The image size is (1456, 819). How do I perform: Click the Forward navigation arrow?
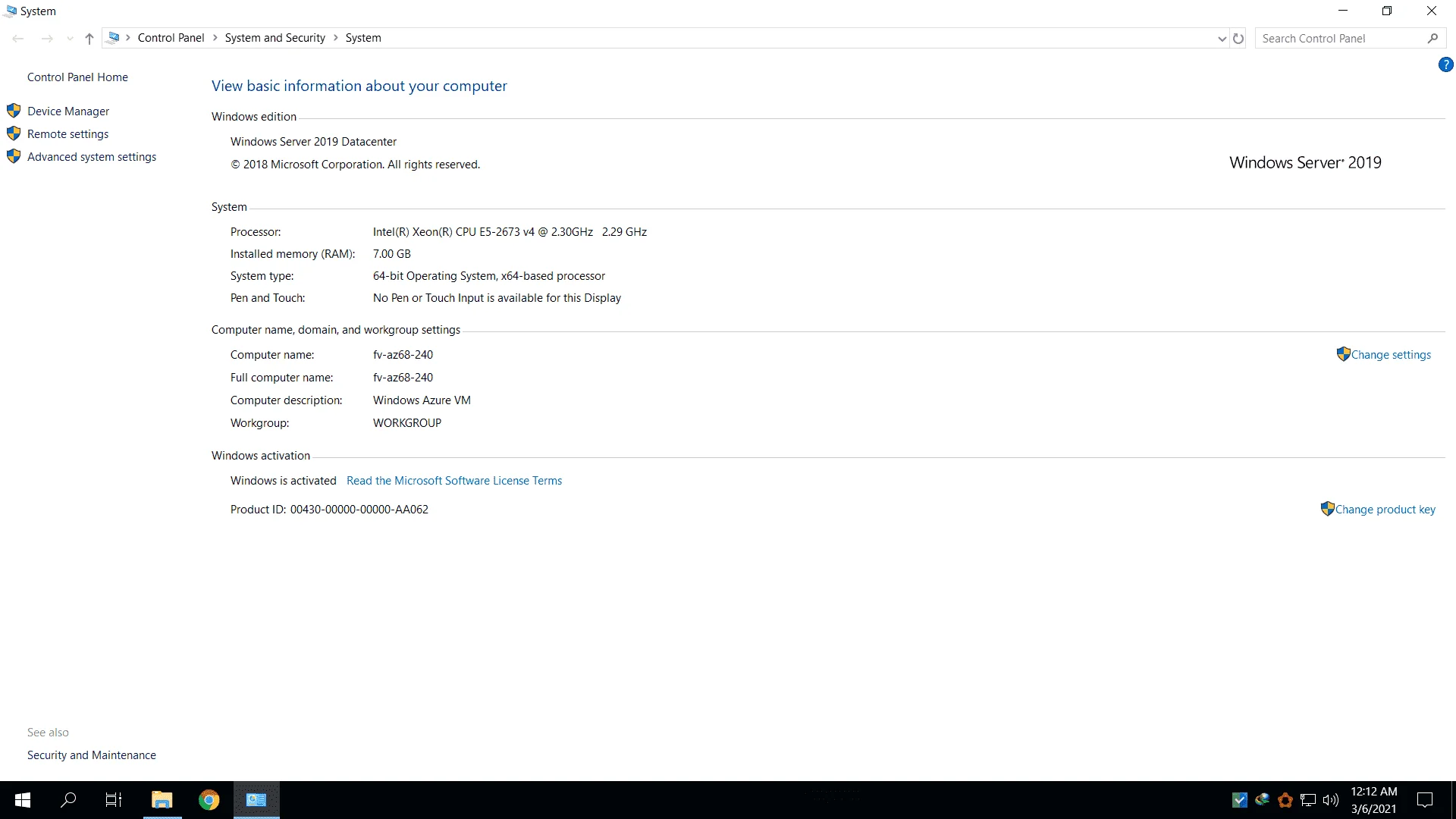[47, 39]
